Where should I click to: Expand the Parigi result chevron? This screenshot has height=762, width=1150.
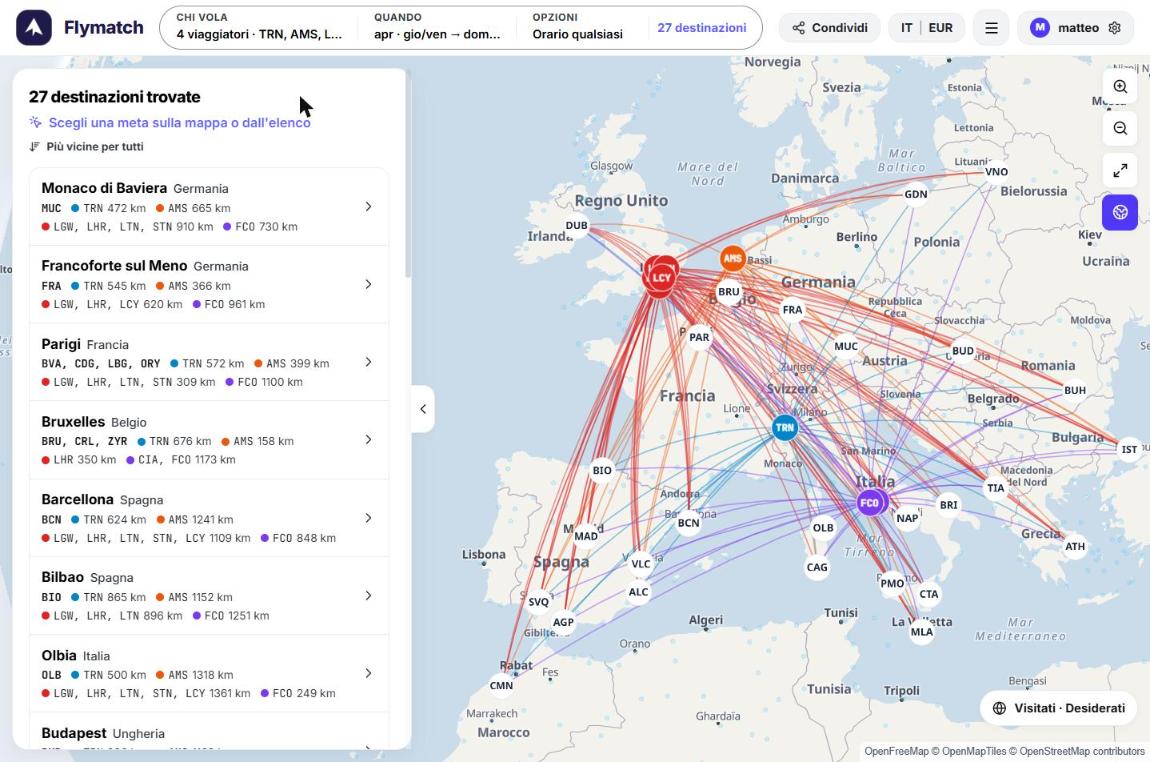pyautogui.click(x=368, y=362)
